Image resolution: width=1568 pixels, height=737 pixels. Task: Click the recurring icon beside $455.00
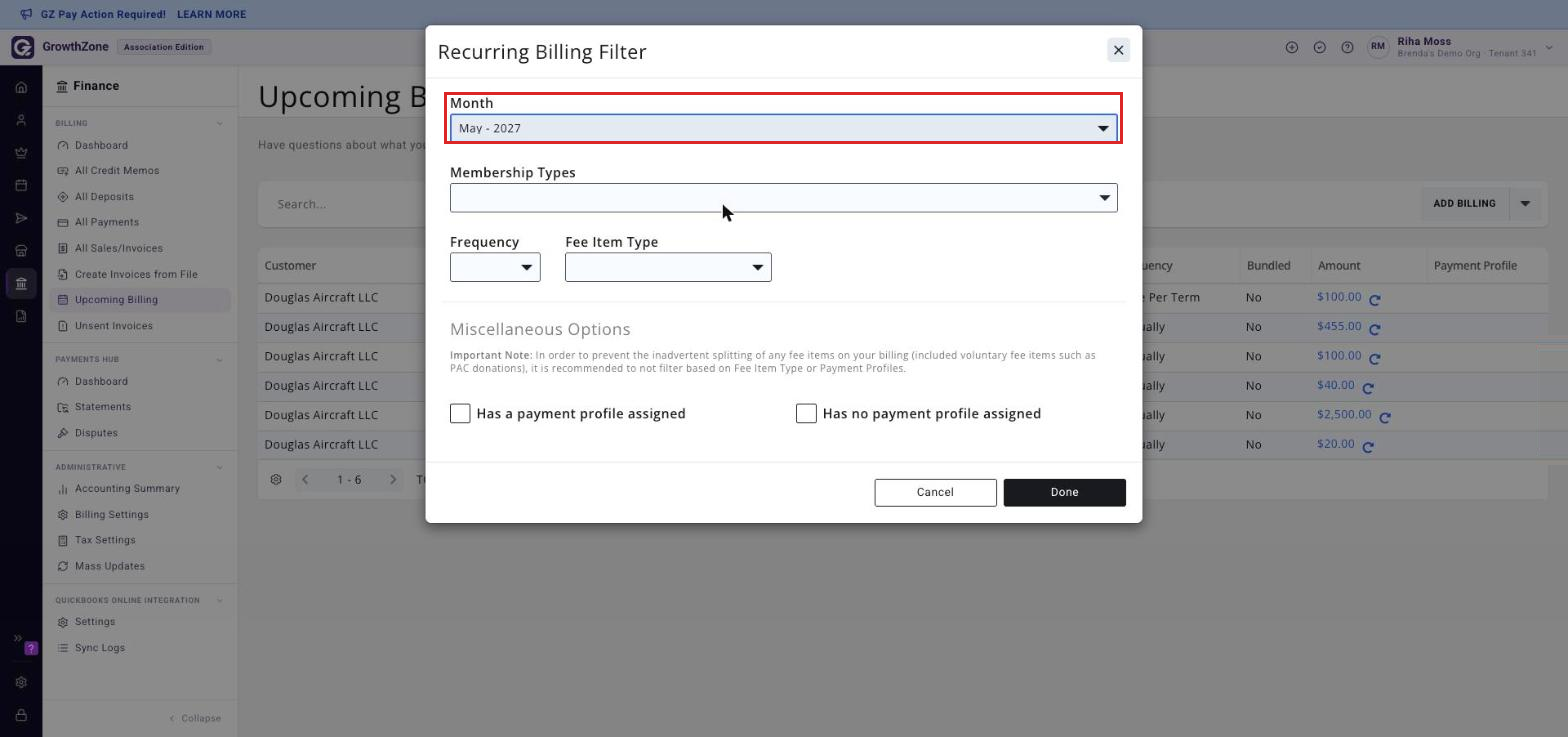click(1375, 329)
